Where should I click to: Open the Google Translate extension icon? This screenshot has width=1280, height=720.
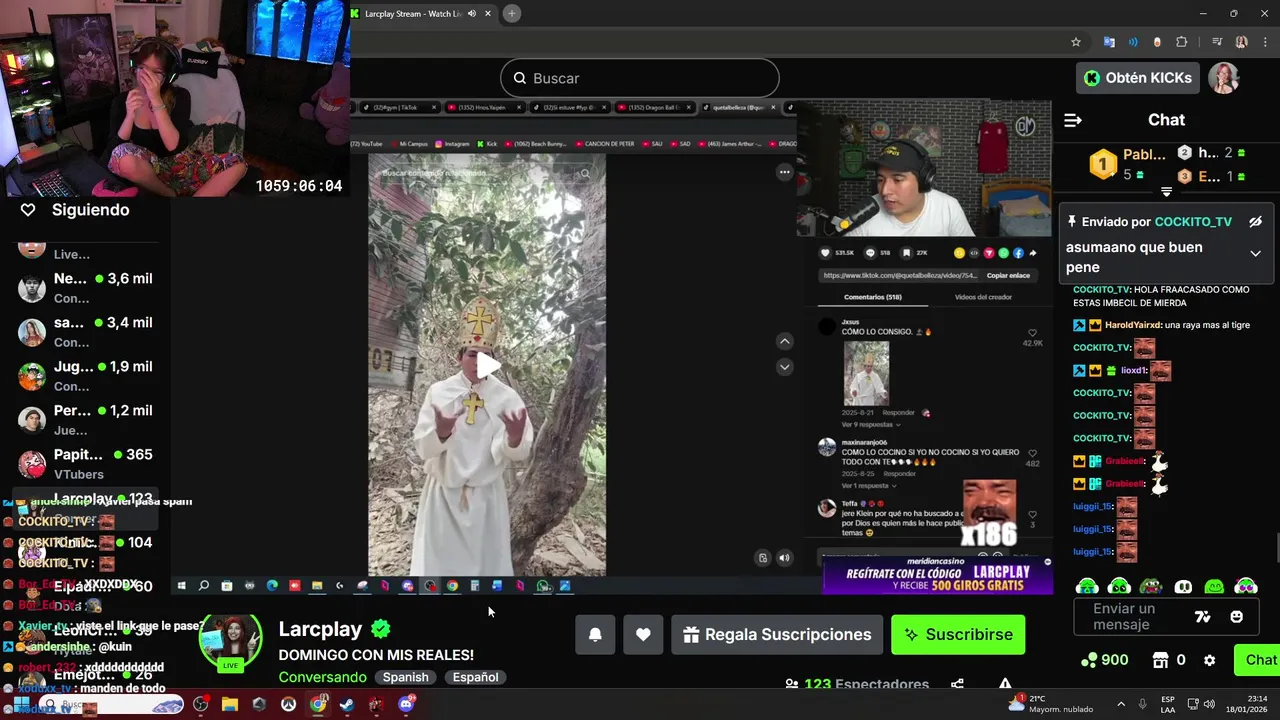(1109, 42)
